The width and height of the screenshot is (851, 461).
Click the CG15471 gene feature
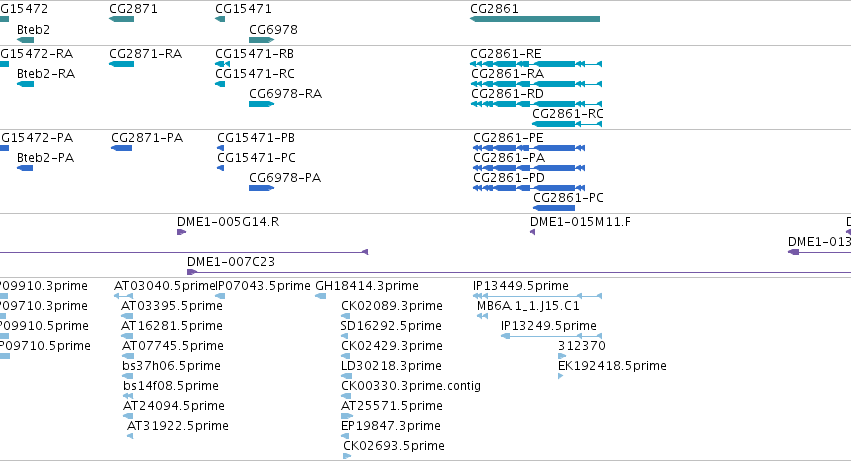click(x=220, y=19)
